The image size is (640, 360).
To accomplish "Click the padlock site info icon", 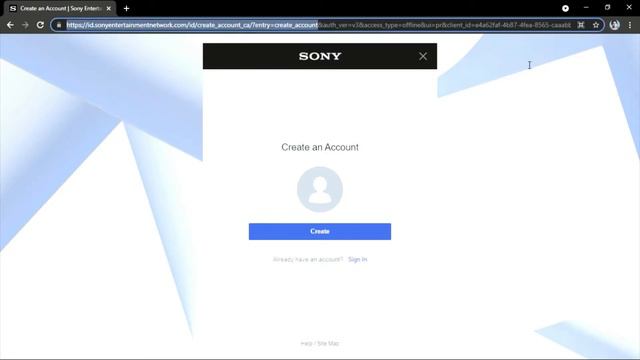I will coord(59,25).
